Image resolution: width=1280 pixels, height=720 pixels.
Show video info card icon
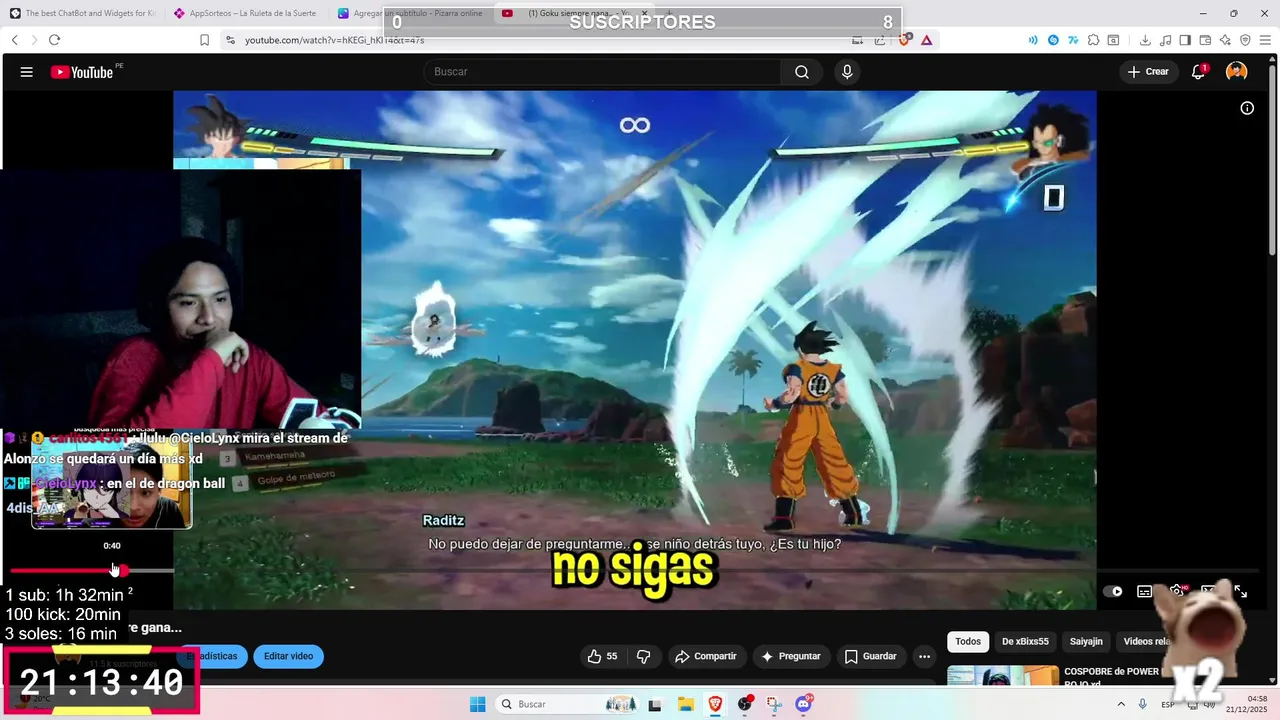(1247, 108)
